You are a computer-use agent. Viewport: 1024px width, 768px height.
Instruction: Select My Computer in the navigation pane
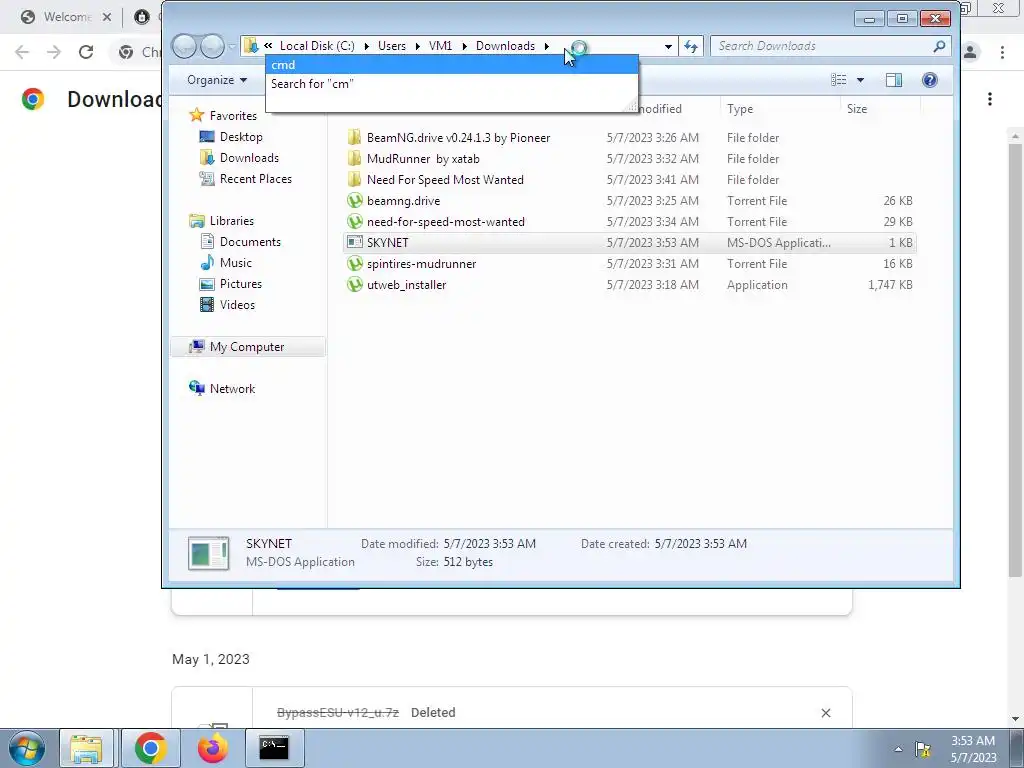(x=248, y=347)
